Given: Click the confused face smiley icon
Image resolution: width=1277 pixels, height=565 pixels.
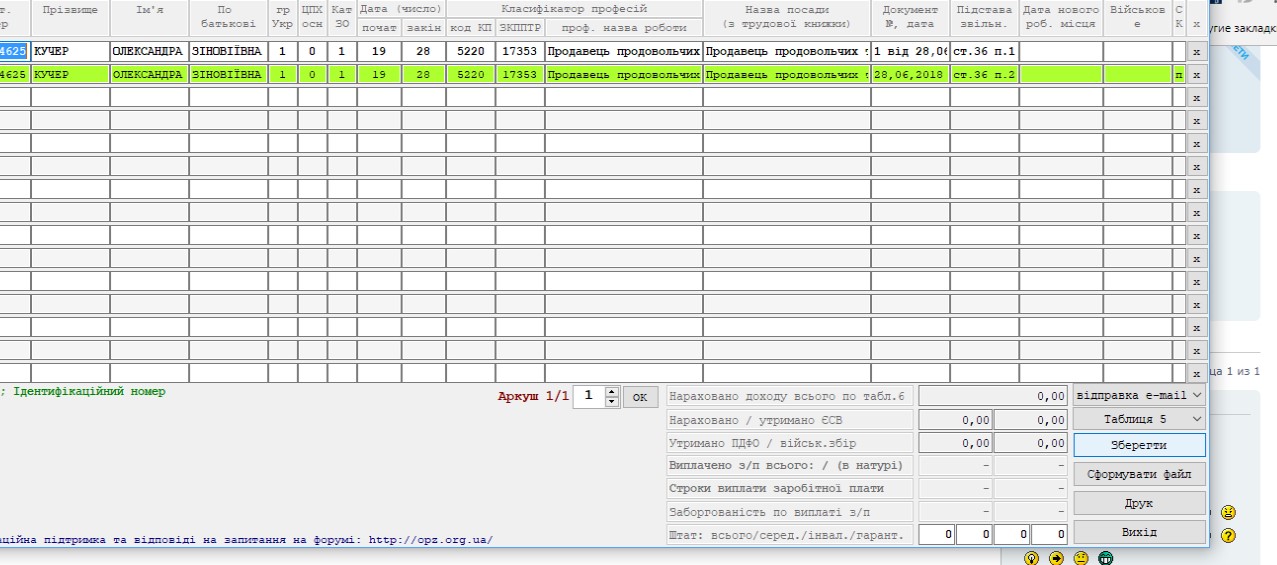Looking at the screenshot, I should click(x=1080, y=558).
